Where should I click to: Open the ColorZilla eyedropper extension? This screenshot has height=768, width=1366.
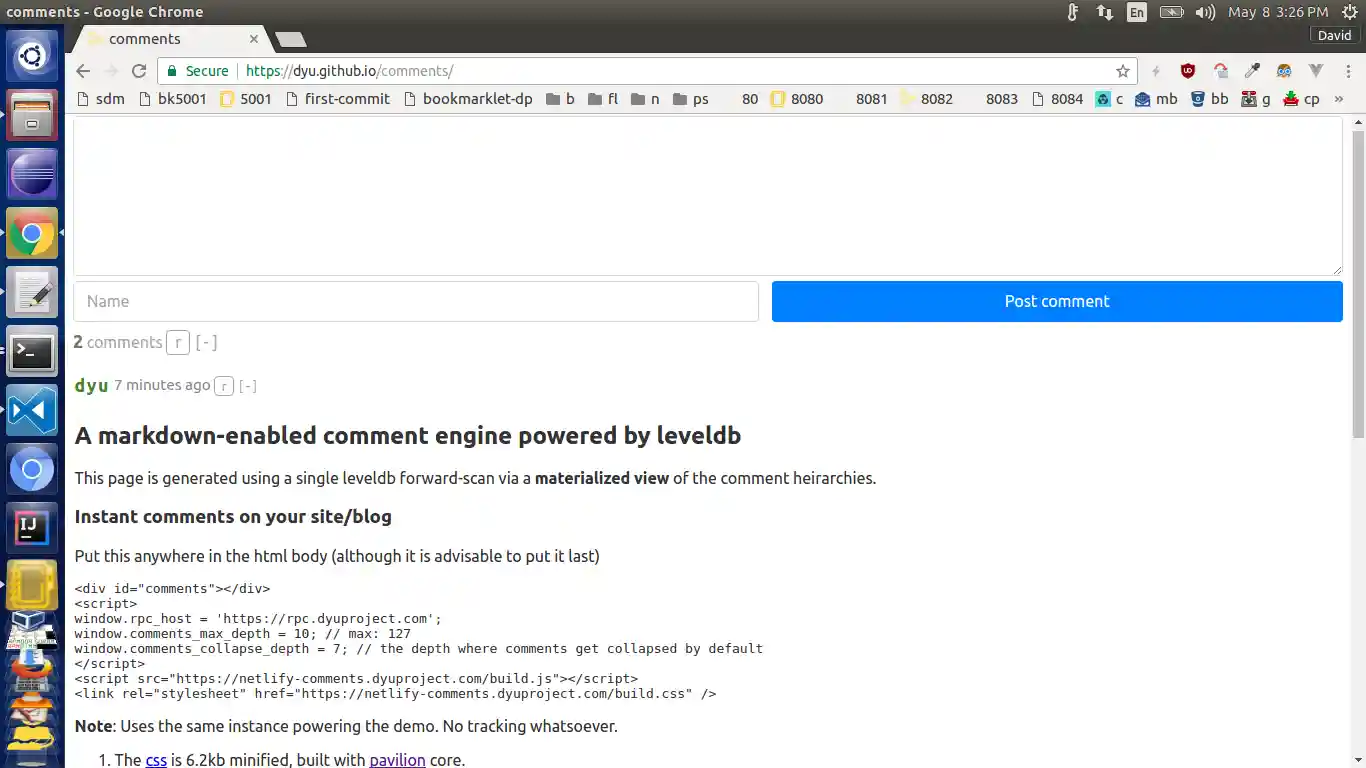[x=1252, y=71]
